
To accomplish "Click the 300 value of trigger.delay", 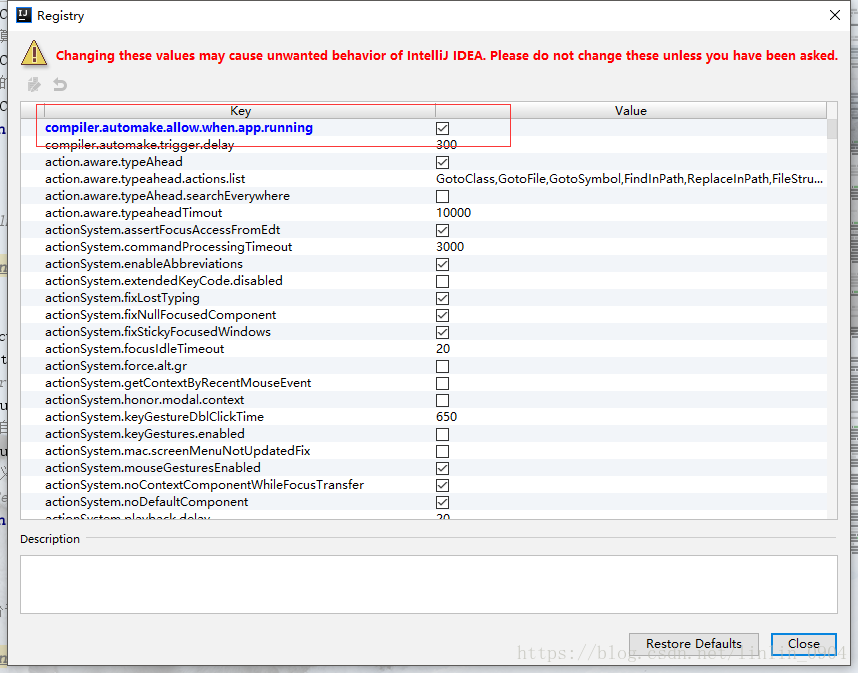I will coord(447,144).
